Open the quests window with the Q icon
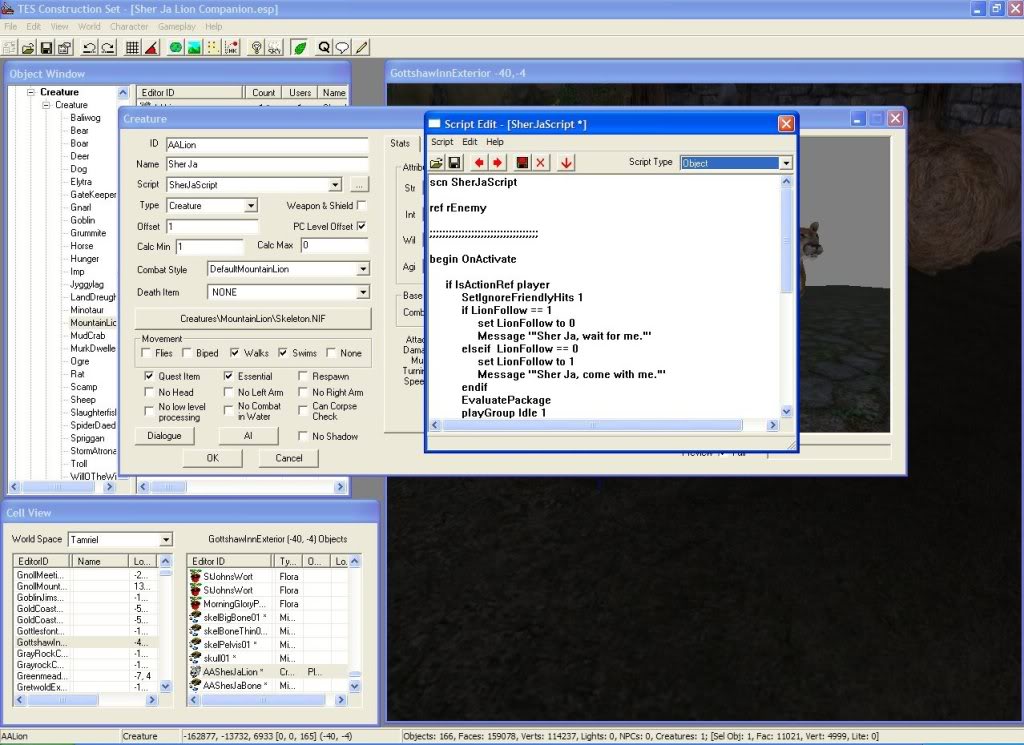 click(324, 48)
